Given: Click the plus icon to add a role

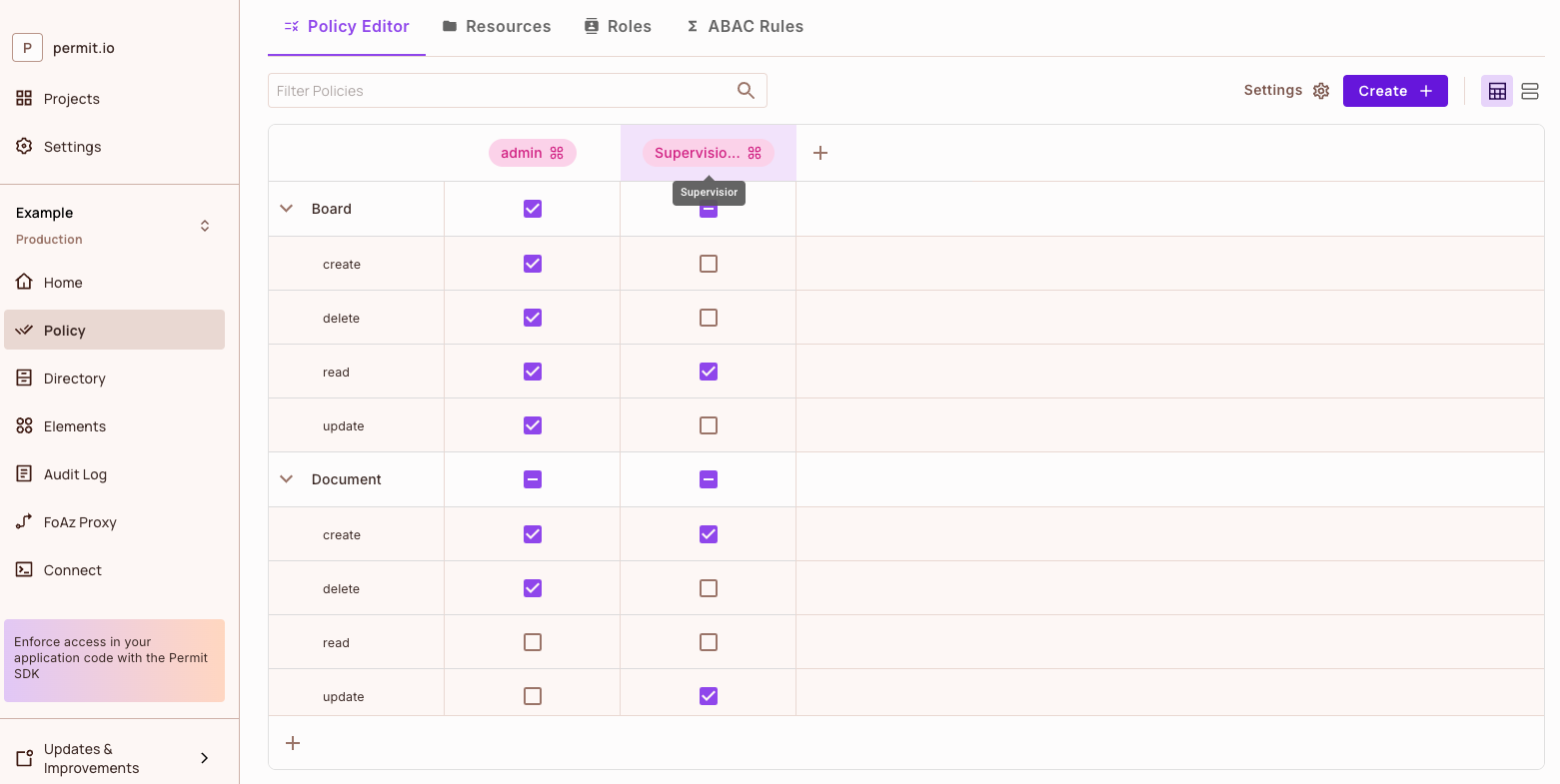Looking at the screenshot, I should point(820,152).
